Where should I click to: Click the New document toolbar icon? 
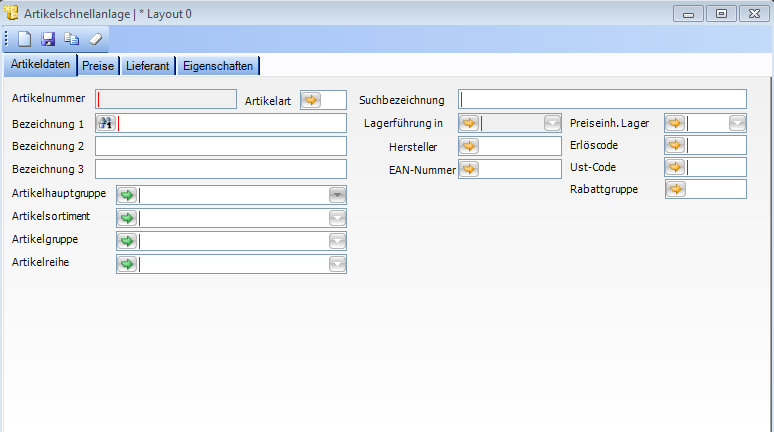tap(25, 39)
